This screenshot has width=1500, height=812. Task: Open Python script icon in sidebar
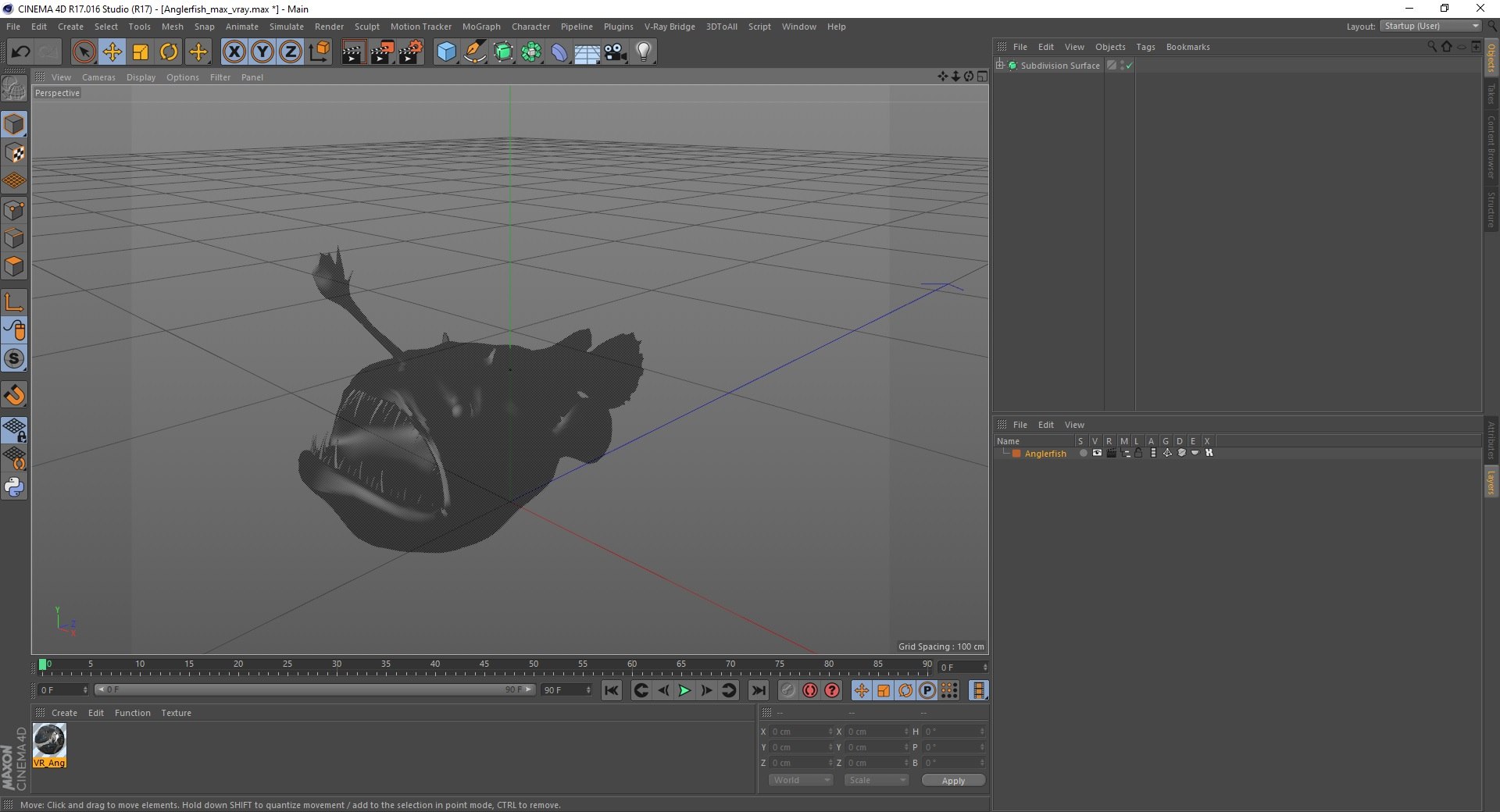(14, 487)
